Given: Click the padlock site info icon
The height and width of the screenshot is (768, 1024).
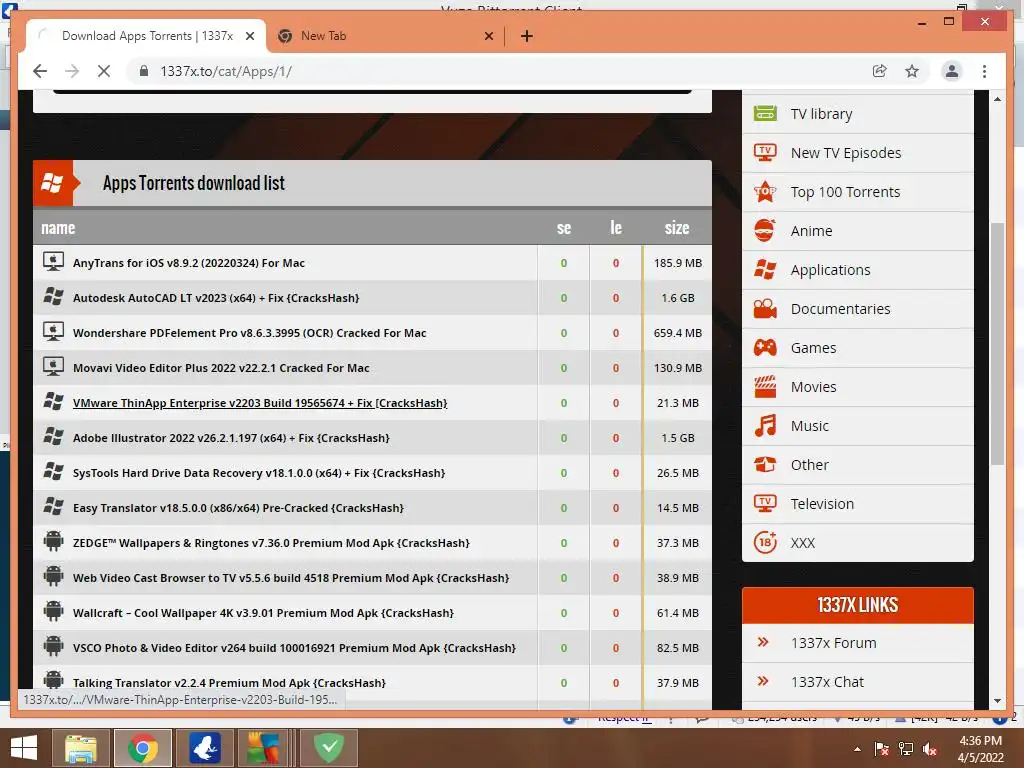Looking at the screenshot, I should (144, 71).
